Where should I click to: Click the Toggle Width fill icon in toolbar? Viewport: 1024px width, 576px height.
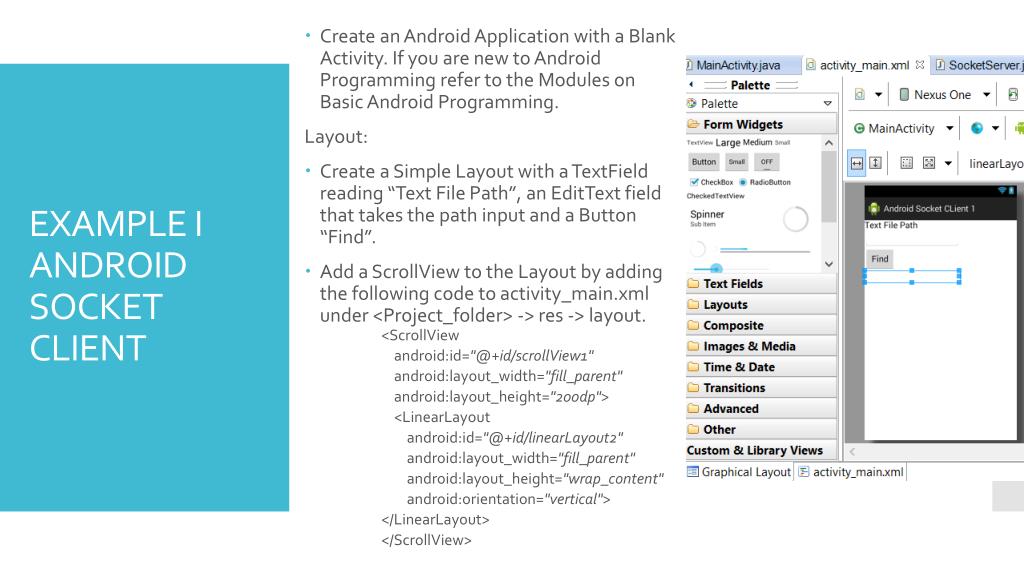856,162
